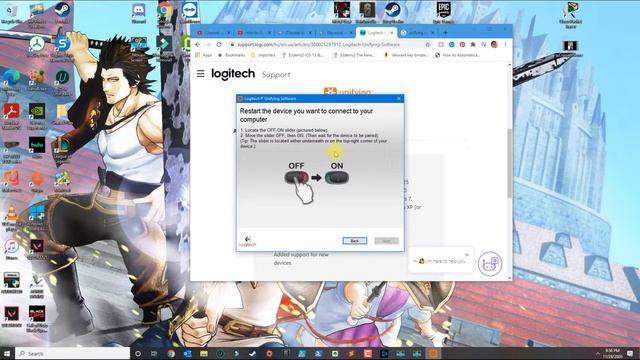Switch to the second YouTube tab
The image size is (640, 360).
pos(253,33)
